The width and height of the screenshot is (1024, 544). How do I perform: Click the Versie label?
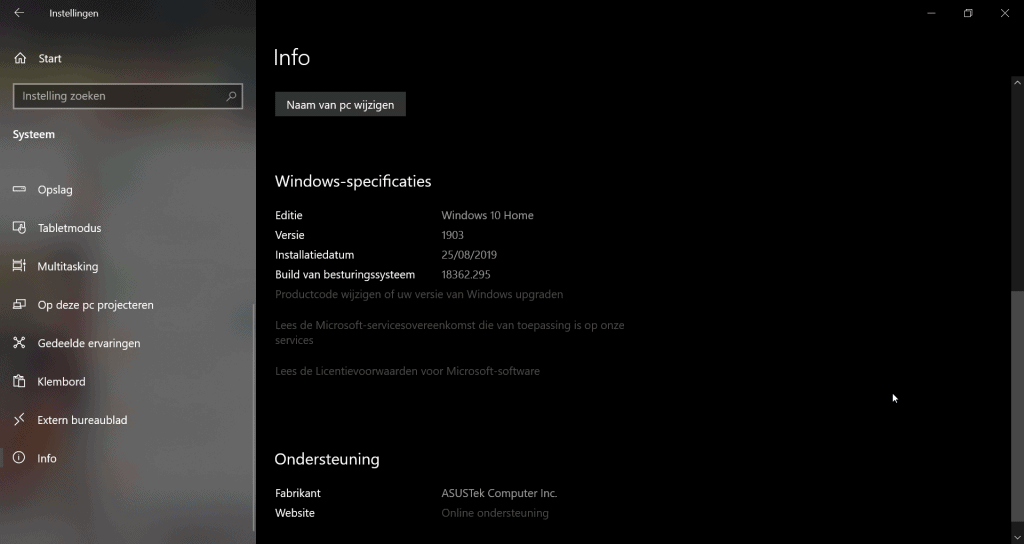[x=289, y=235]
